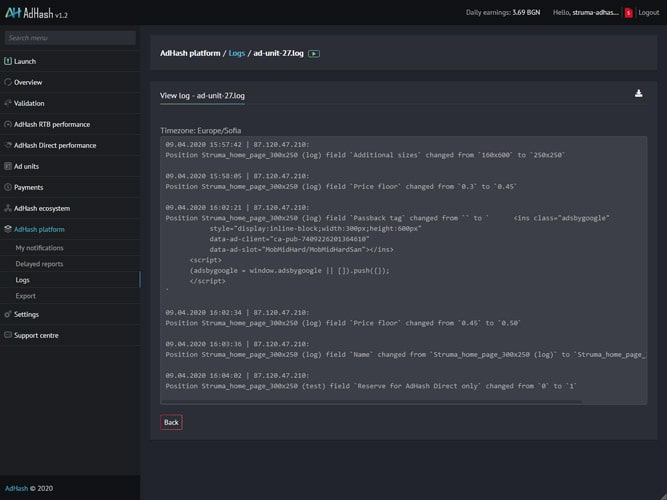This screenshot has width=667, height=500.
Task: Open AdHash ecosystem in sidebar
Action: 41,208
